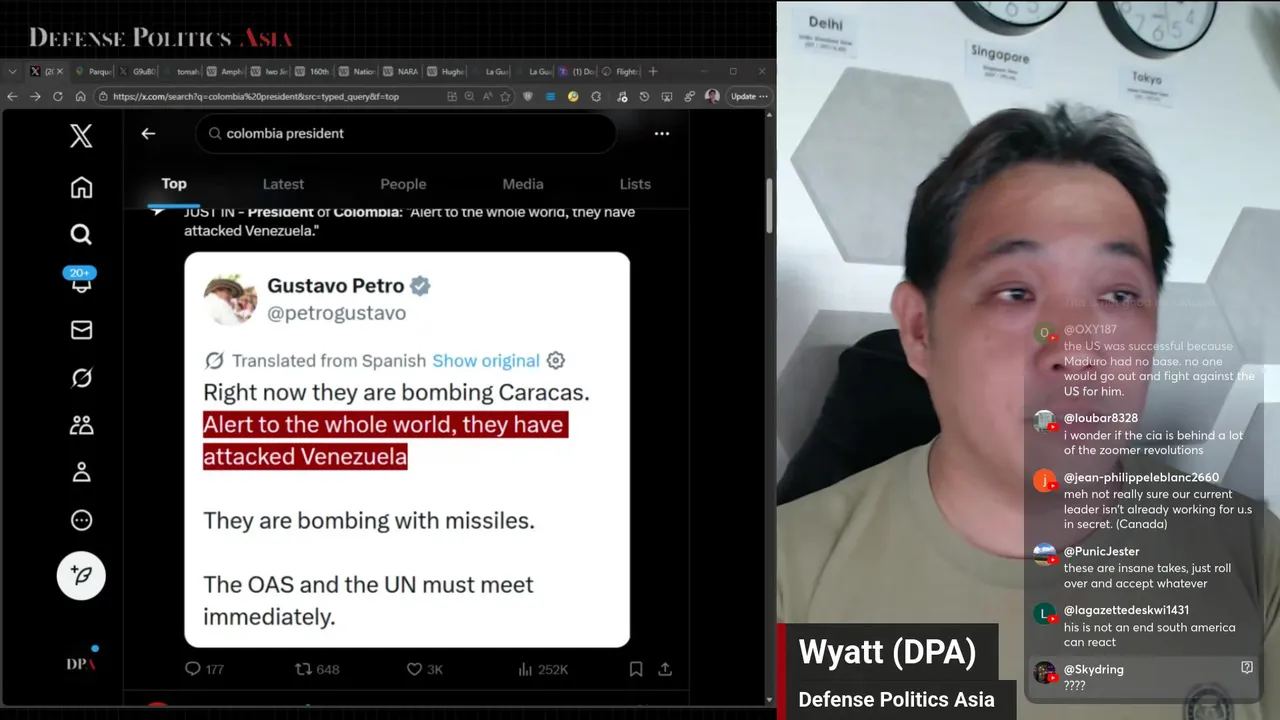1280x720 pixels.
Task: Switch to the '160th' browser tab
Action: coord(311,71)
